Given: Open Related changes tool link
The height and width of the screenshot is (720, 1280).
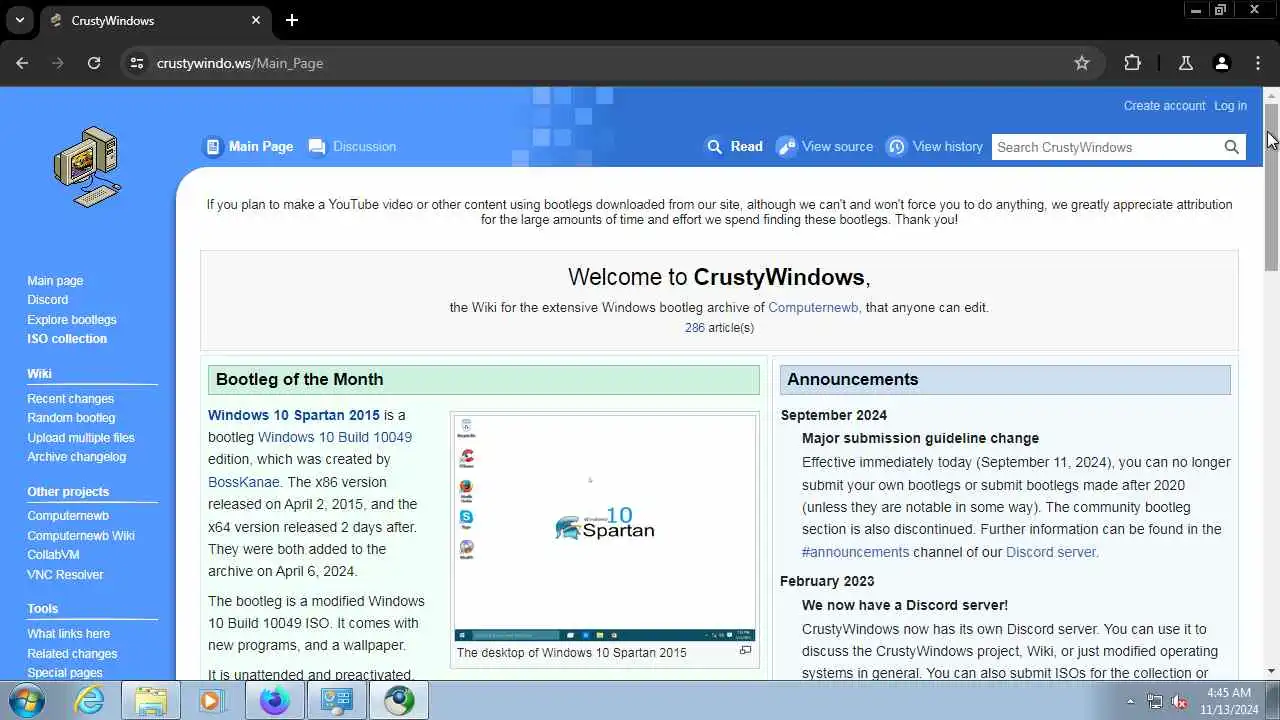Looking at the screenshot, I should click(x=72, y=654).
